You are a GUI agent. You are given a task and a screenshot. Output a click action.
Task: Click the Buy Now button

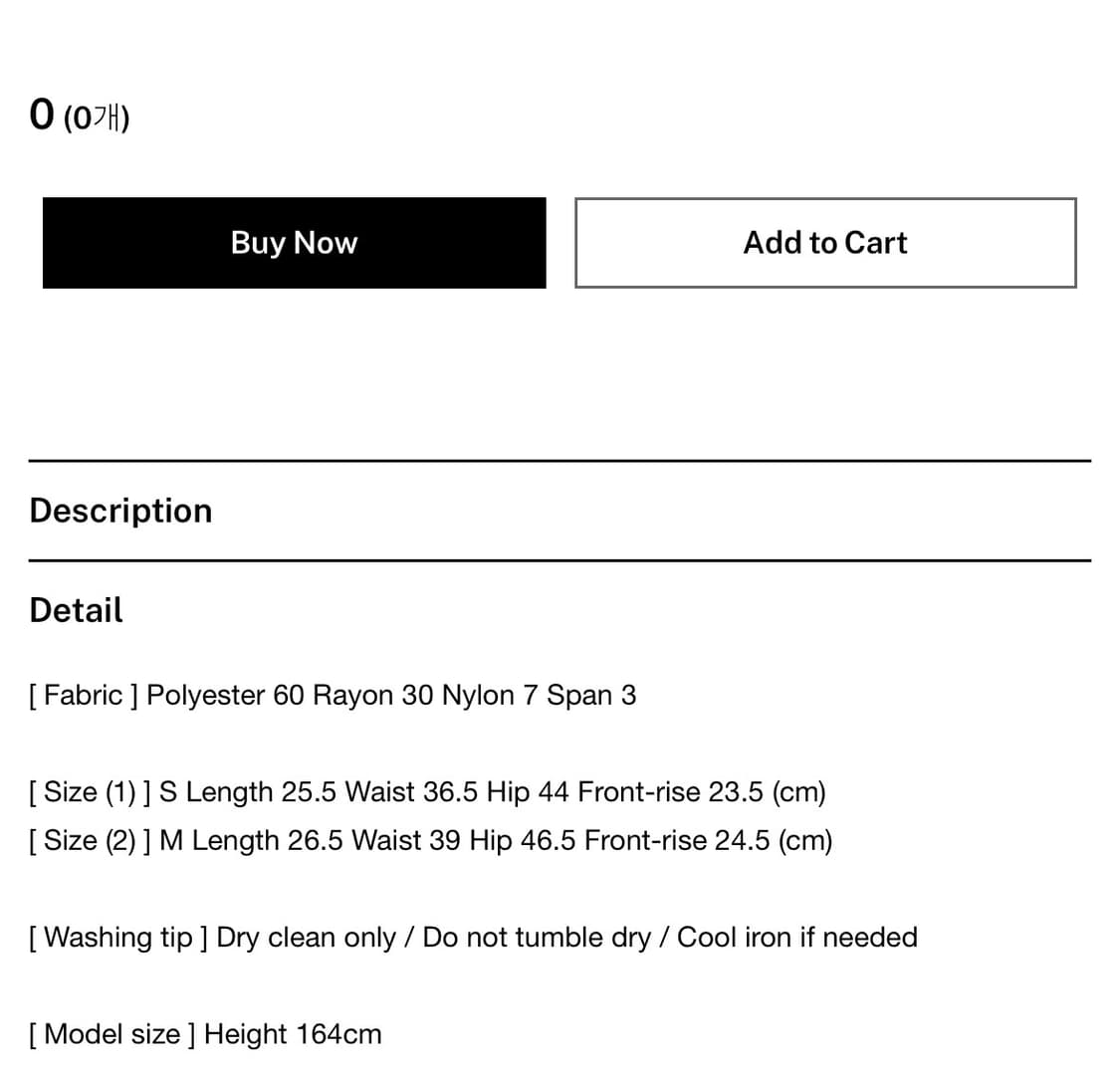pos(294,243)
